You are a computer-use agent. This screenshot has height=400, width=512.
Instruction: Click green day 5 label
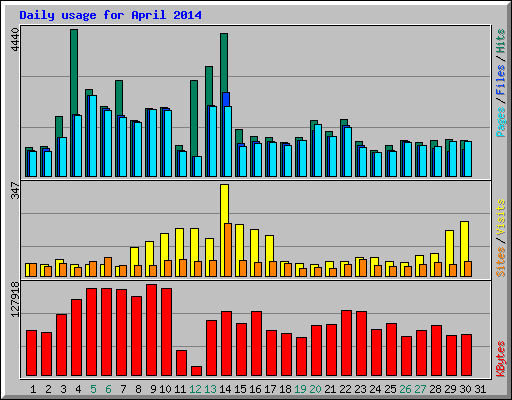93,389
